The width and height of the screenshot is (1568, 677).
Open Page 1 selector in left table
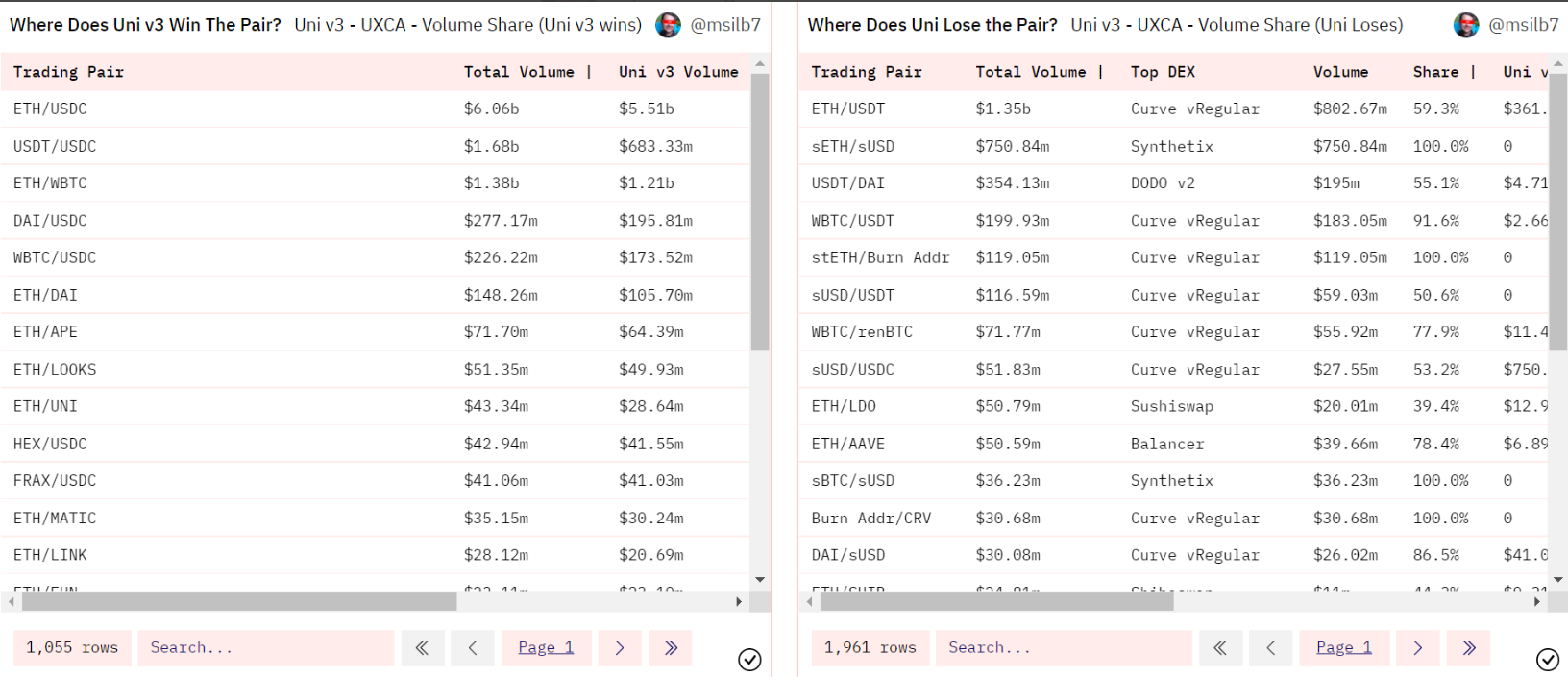pos(546,648)
